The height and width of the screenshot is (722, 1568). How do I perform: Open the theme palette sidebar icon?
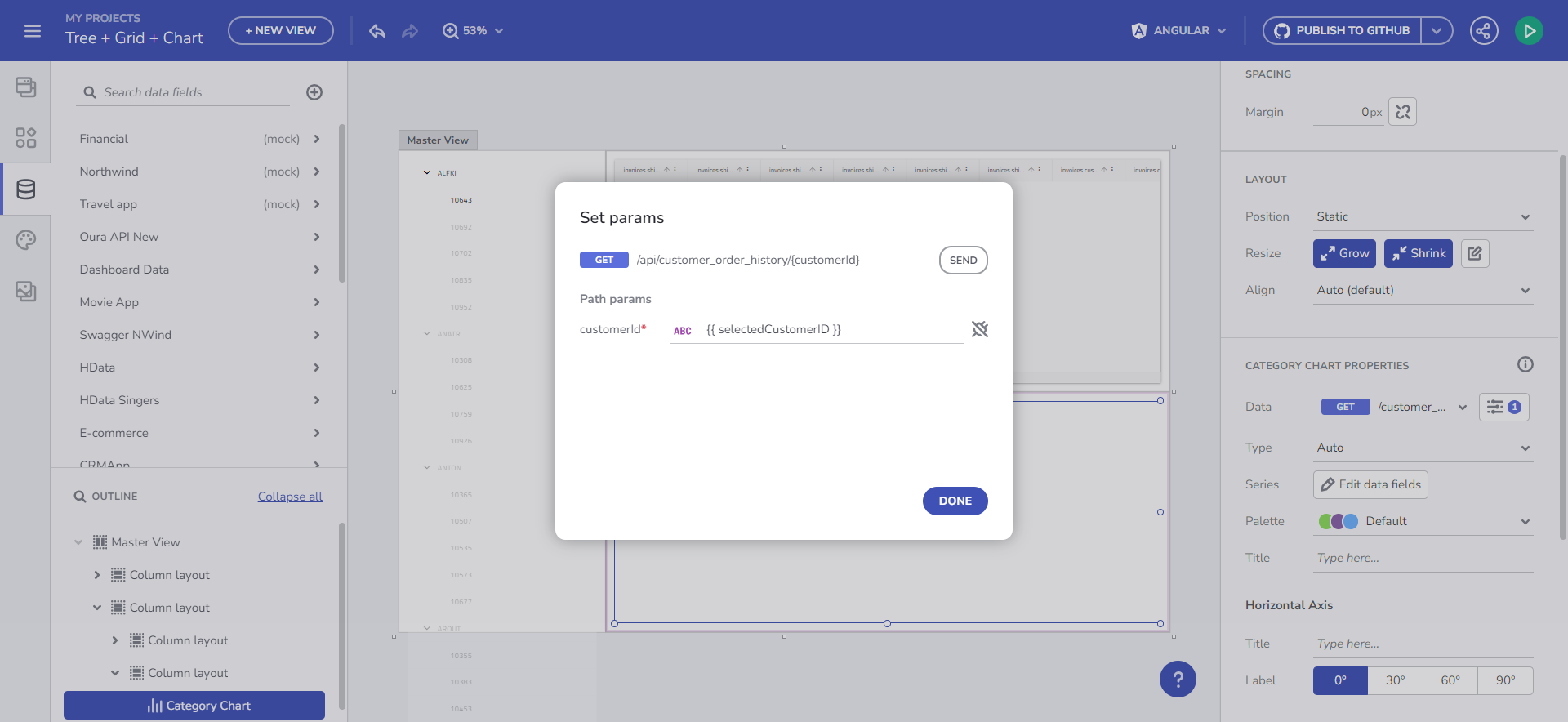25,240
